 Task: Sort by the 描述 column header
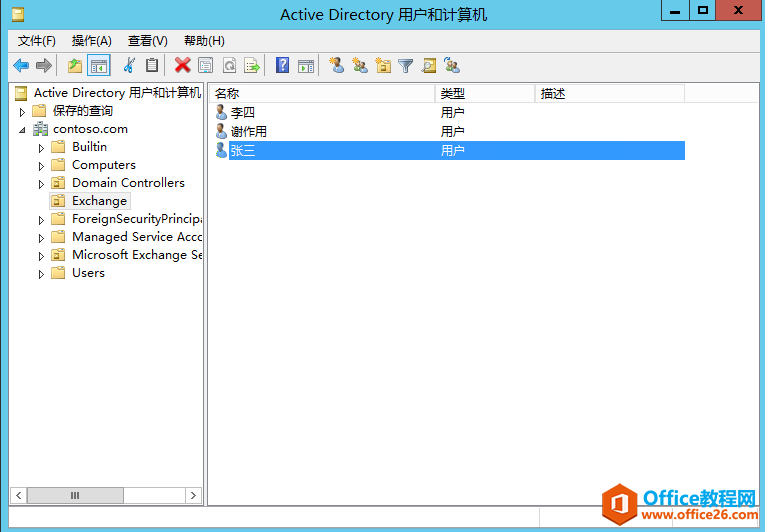pyautogui.click(x=610, y=93)
